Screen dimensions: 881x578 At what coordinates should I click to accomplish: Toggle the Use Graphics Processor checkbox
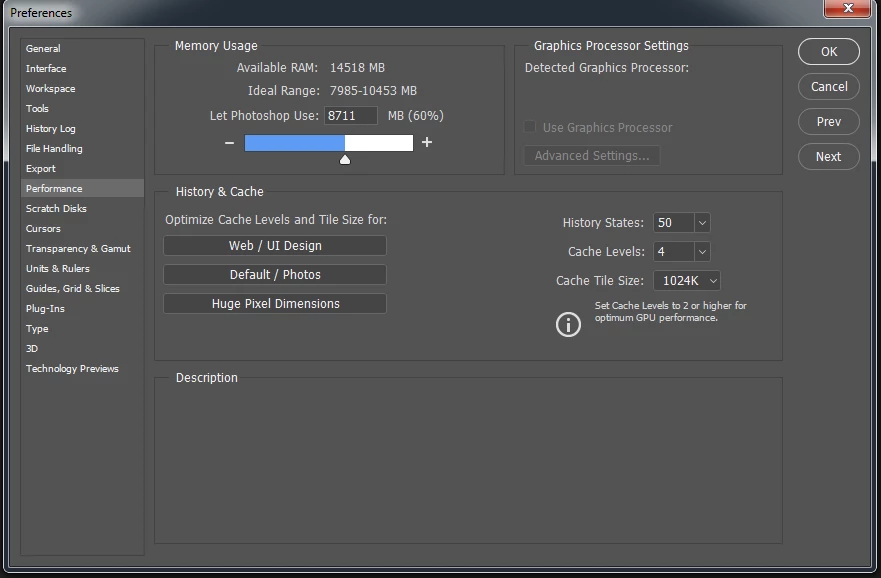pyautogui.click(x=530, y=127)
